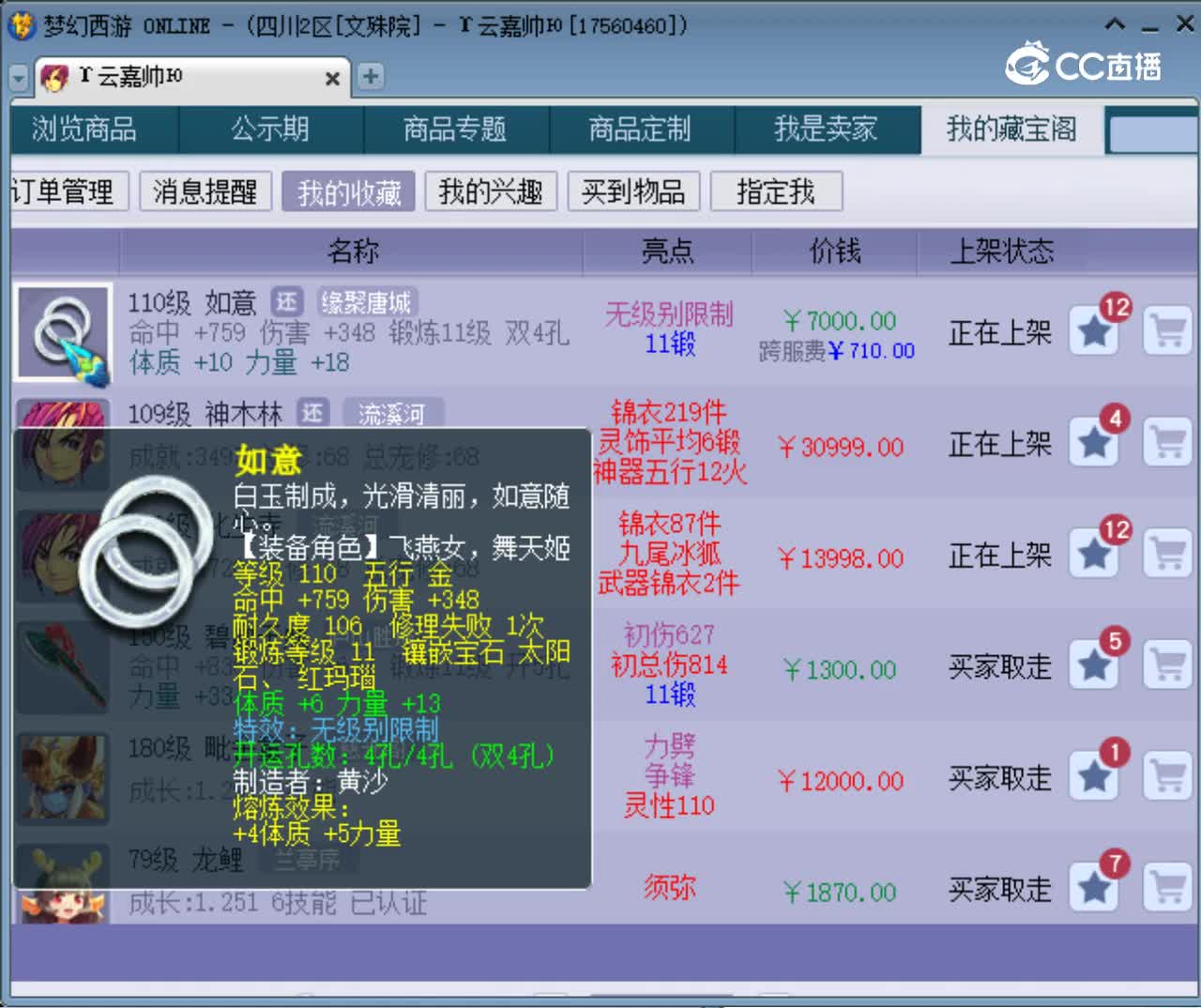The height and width of the screenshot is (1008, 1201).
Task: Select 我的收藏 sub-tab
Action: [349, 192]
